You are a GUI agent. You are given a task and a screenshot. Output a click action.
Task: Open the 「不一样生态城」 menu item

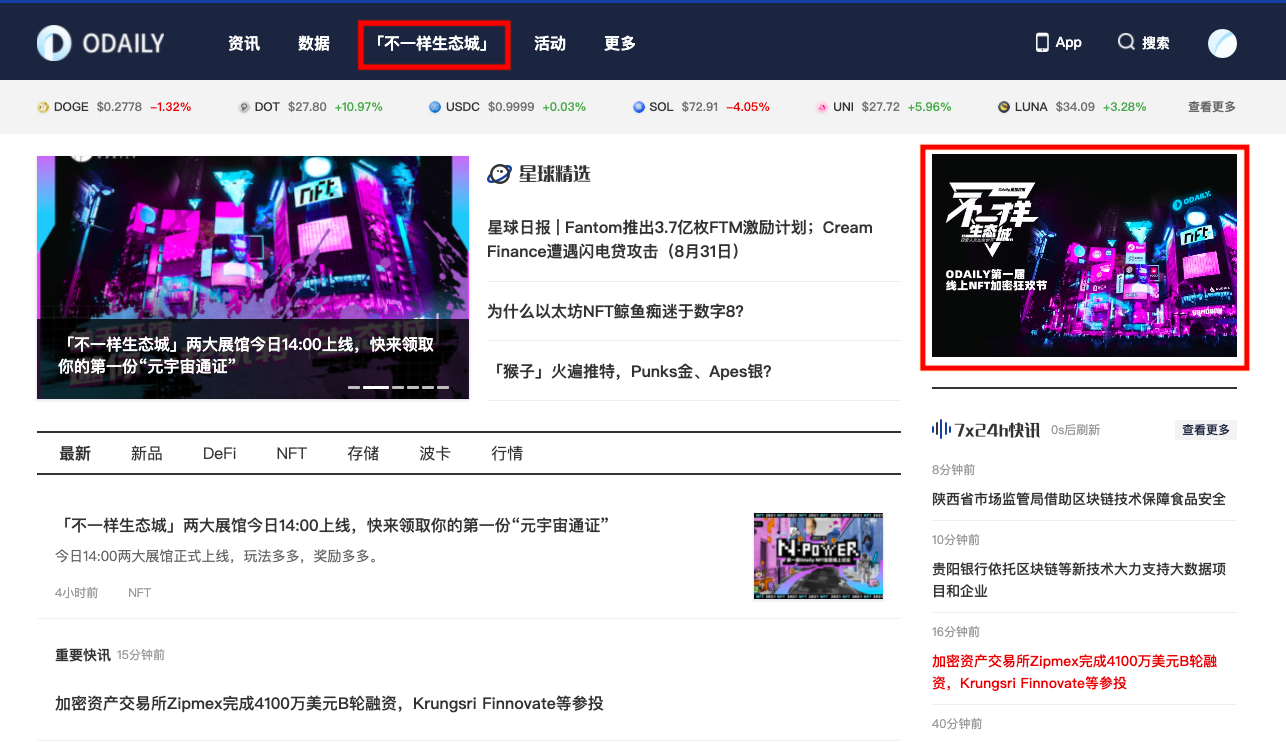[x=434, y=44]
